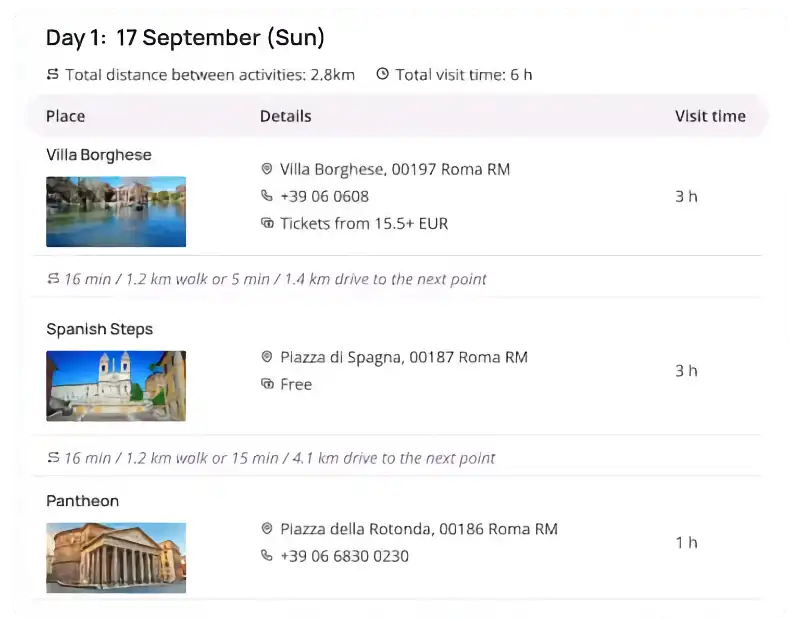Click the phone icon beside +39 06 6830 0230
This screenshot has width=800, height=636.
coord(267,555)
